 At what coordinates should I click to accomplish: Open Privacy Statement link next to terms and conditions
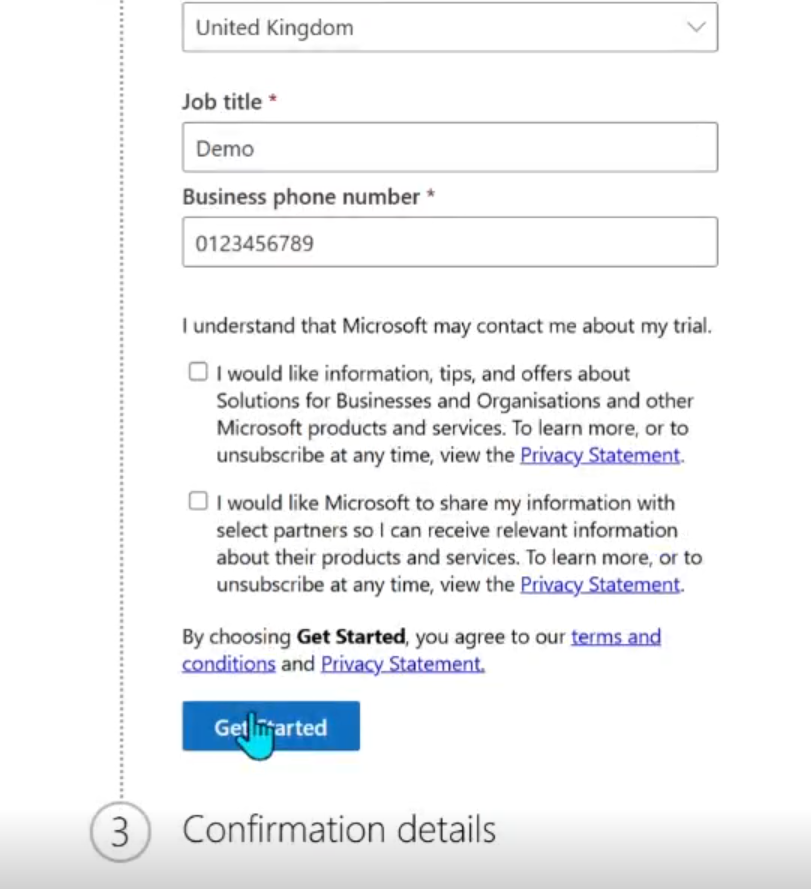(402, 664)
